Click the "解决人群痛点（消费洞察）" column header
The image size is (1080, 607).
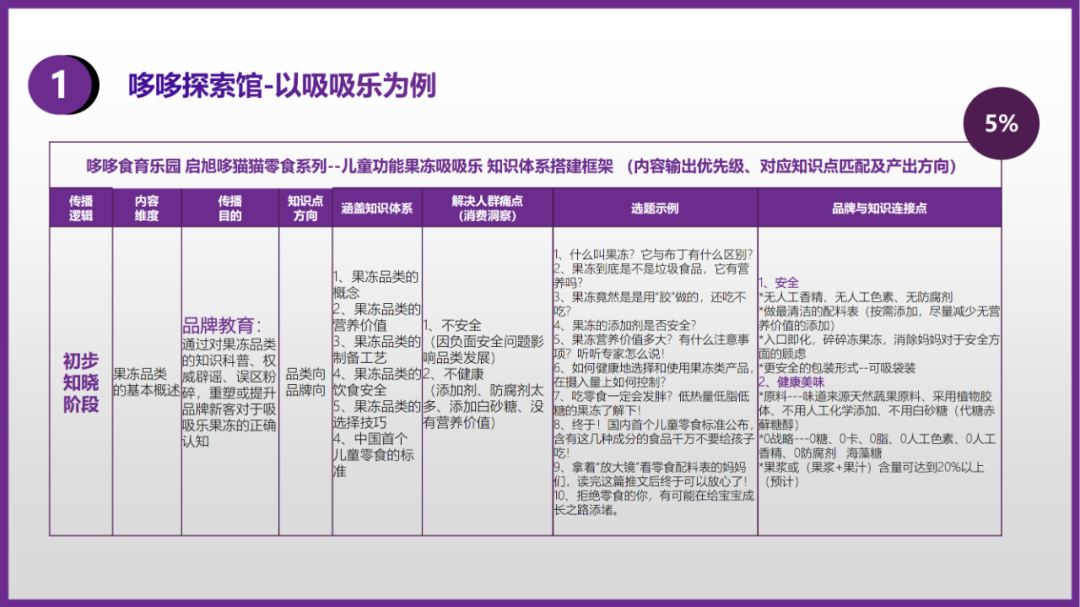pyautogui.click(x=487, y=208)
